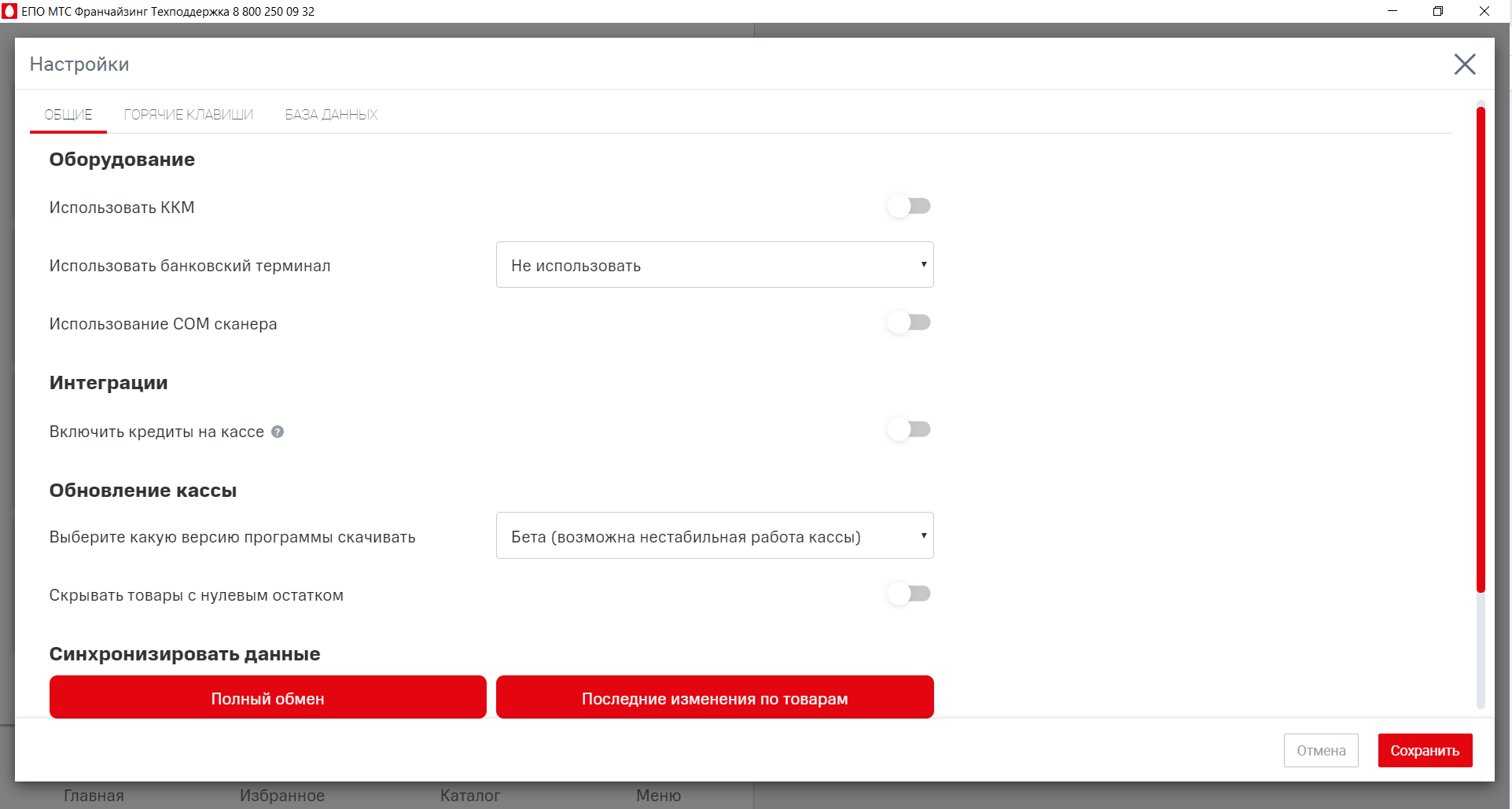Restore down the application window
Viewport: 1512px width, 809px height.
1438,11
